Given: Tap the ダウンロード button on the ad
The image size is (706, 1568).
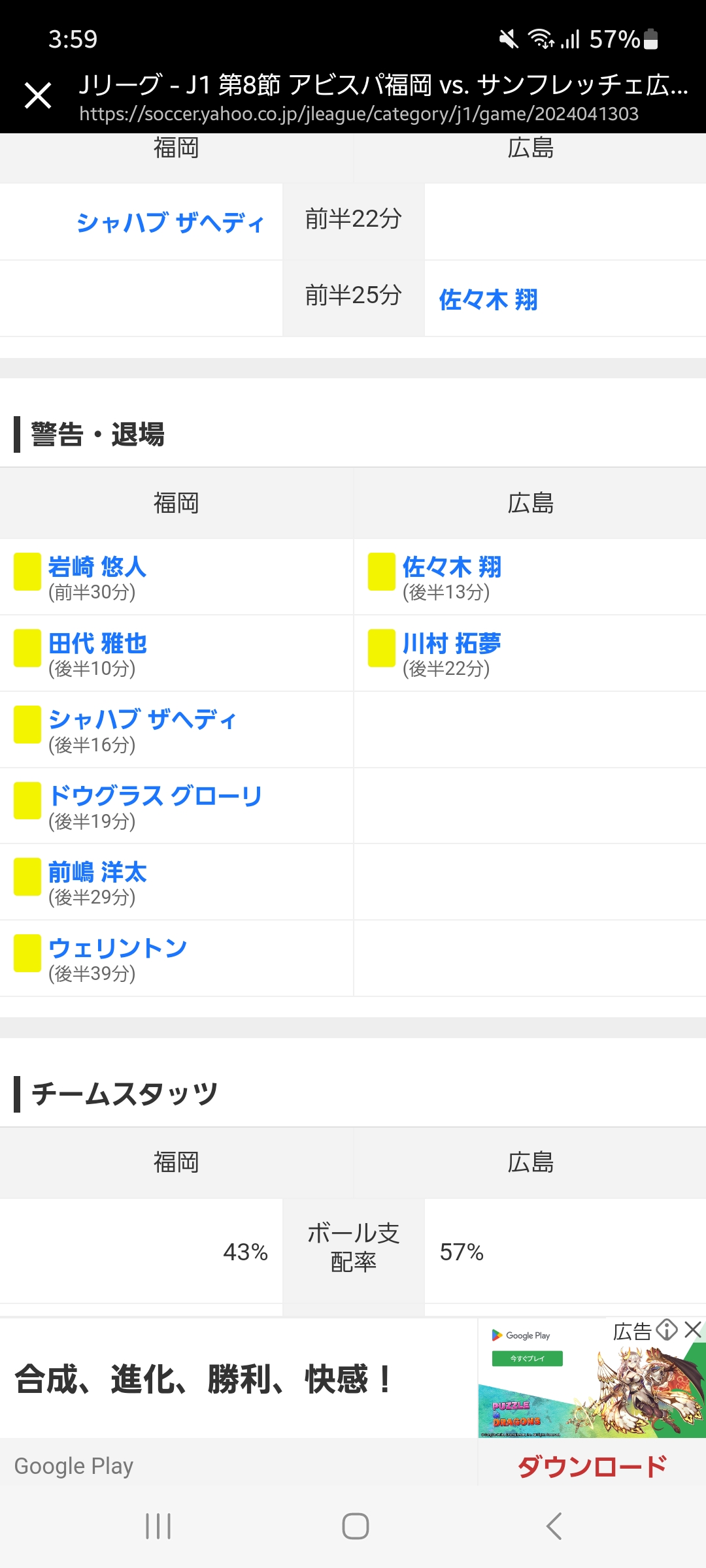Looking at the screenshot, I should 592,1466.
